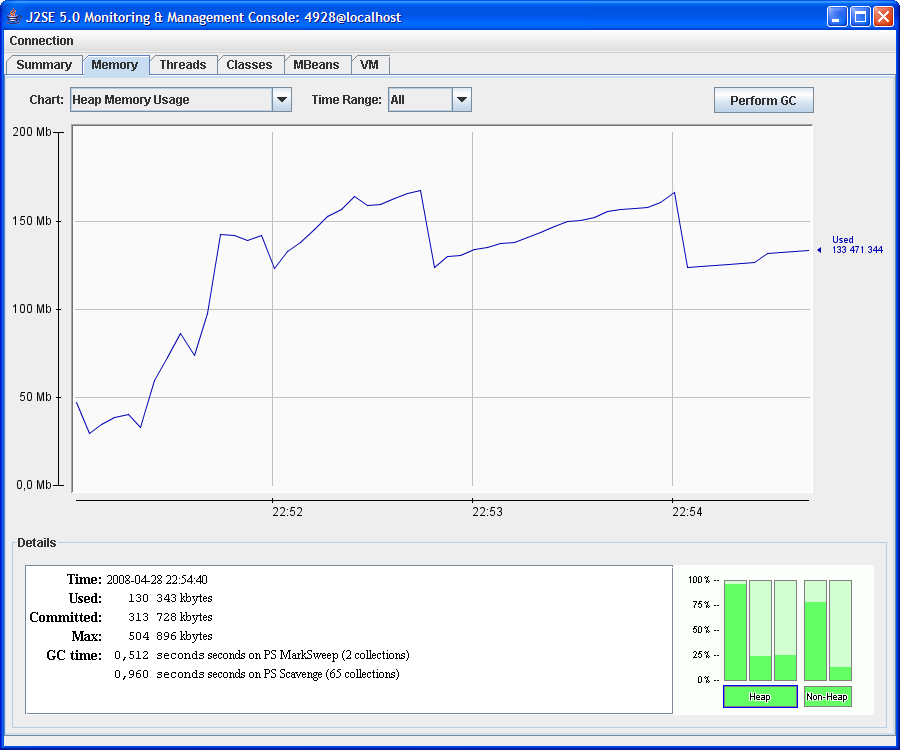Select the middle heap memory pool bar

coord(761,630)
